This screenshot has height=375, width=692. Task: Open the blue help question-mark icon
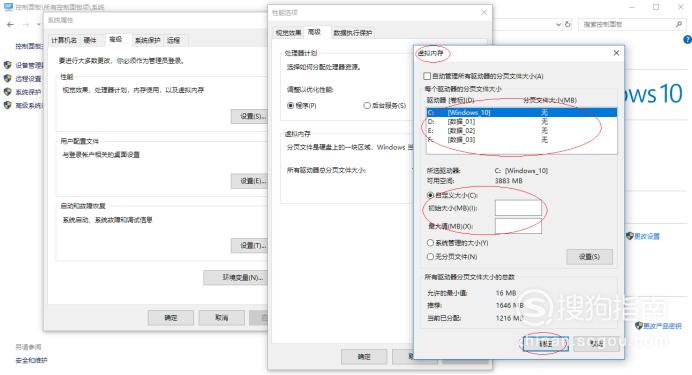tap(688, 40)
